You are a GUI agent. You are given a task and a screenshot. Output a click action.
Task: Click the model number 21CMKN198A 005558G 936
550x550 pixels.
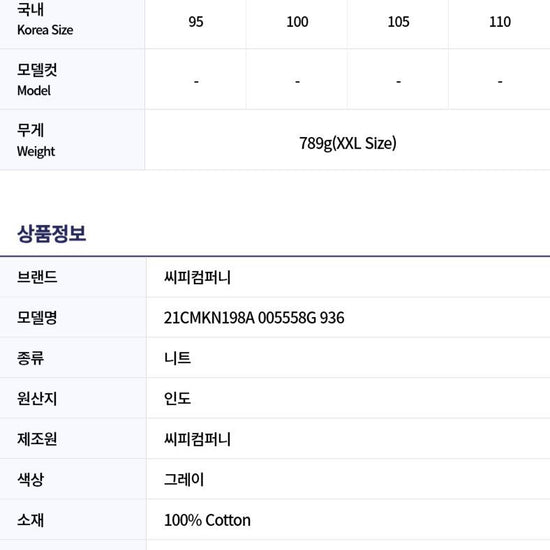[254, 318]
